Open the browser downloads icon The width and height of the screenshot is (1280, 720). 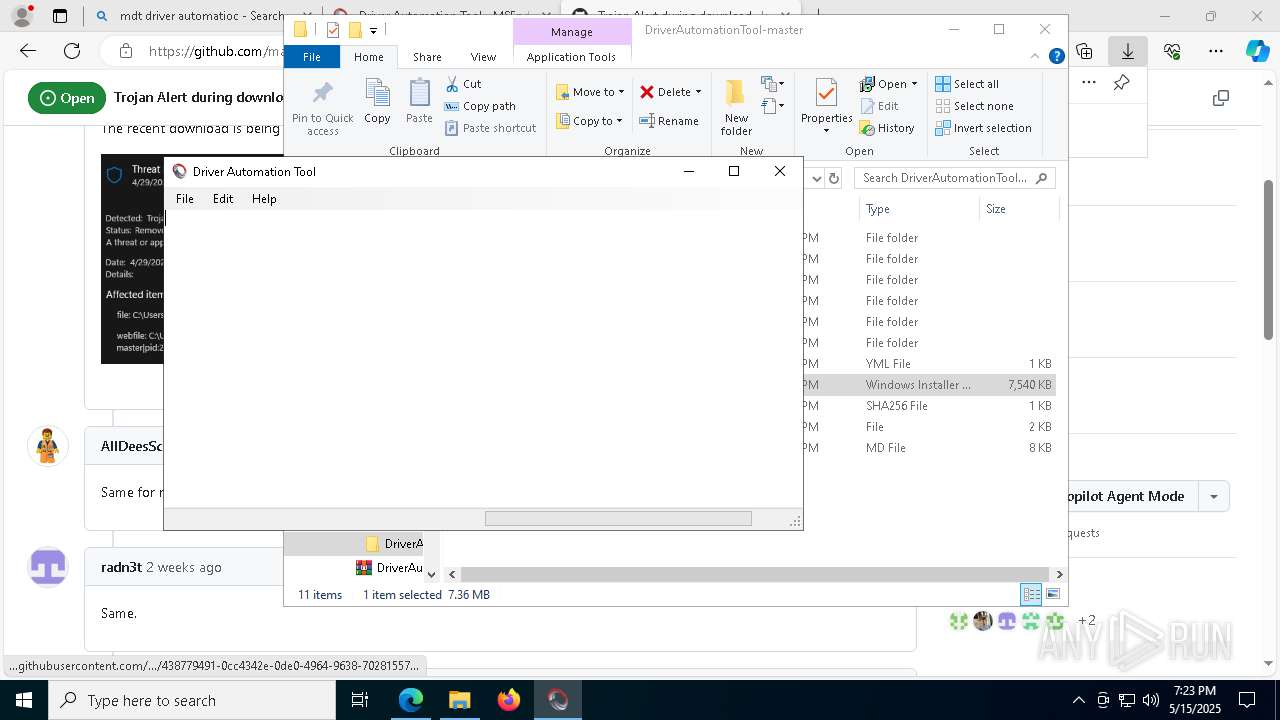[x=1128, y=51]
